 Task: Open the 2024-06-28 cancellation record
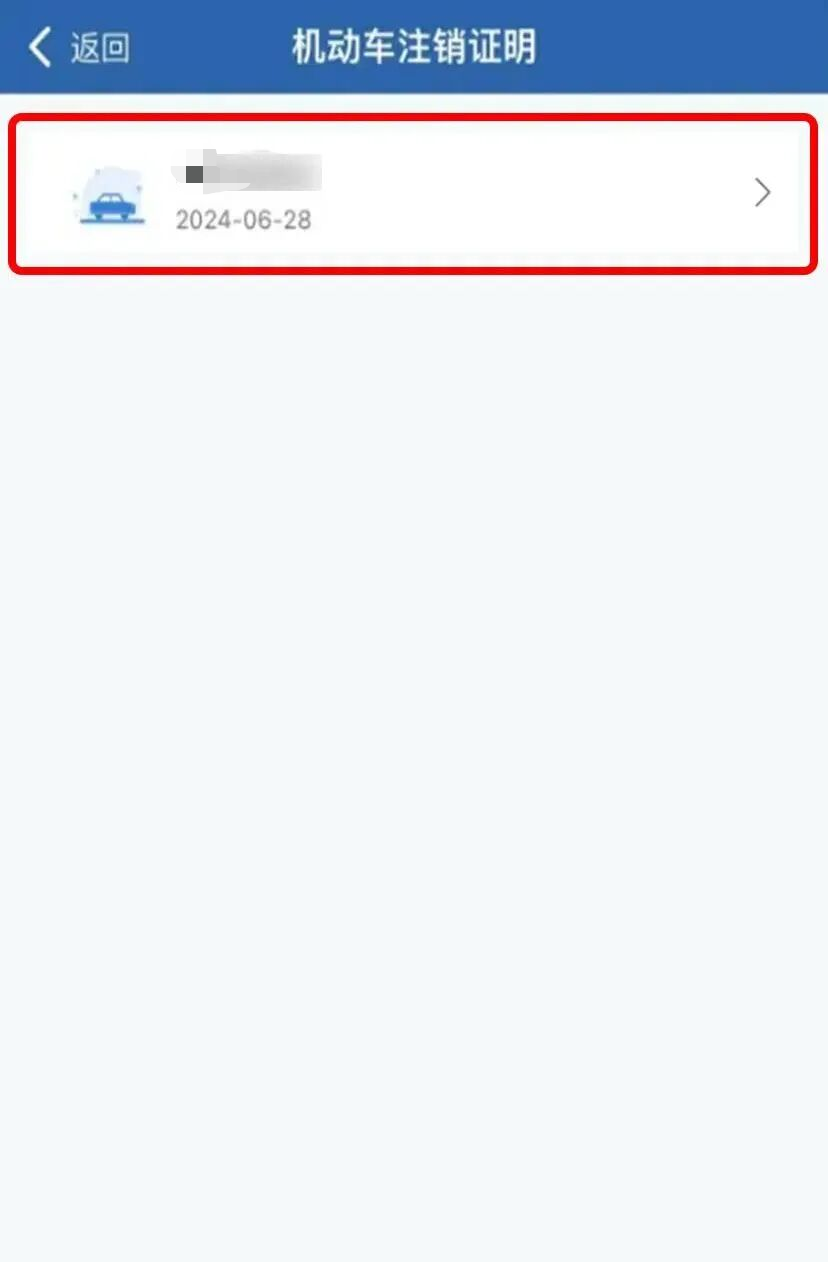pos(413,194)
